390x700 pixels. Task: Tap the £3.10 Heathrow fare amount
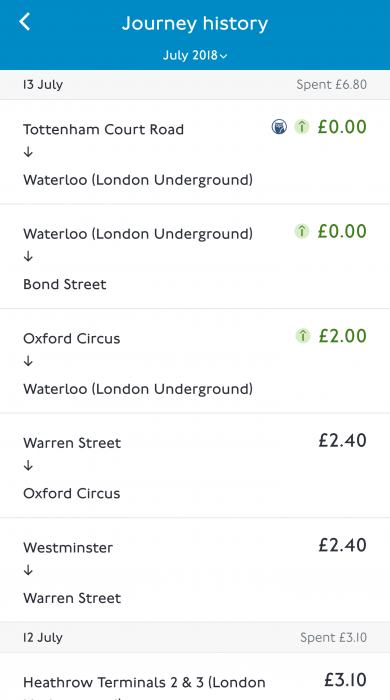(345, 680)
